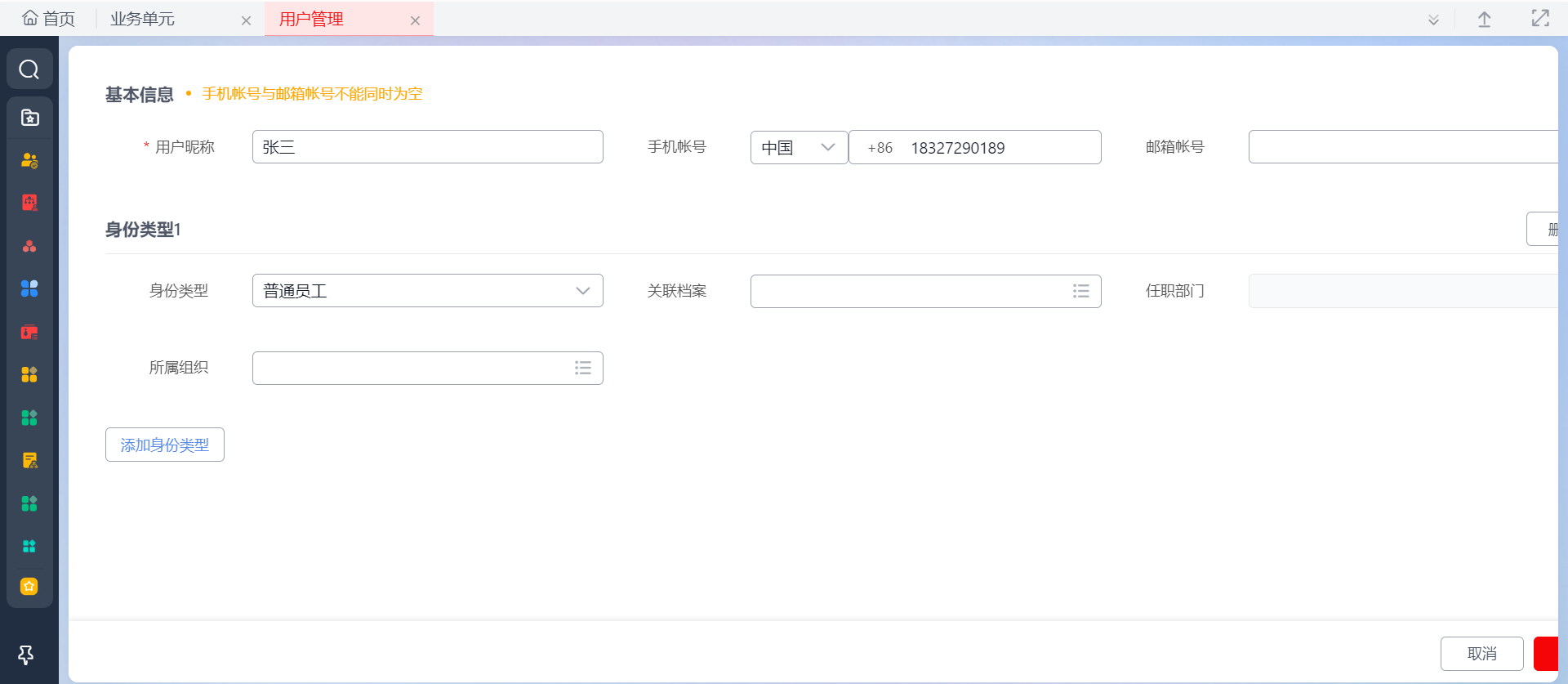
Task: Click the yellow users icon in sidebar
Action: [29, 160]
